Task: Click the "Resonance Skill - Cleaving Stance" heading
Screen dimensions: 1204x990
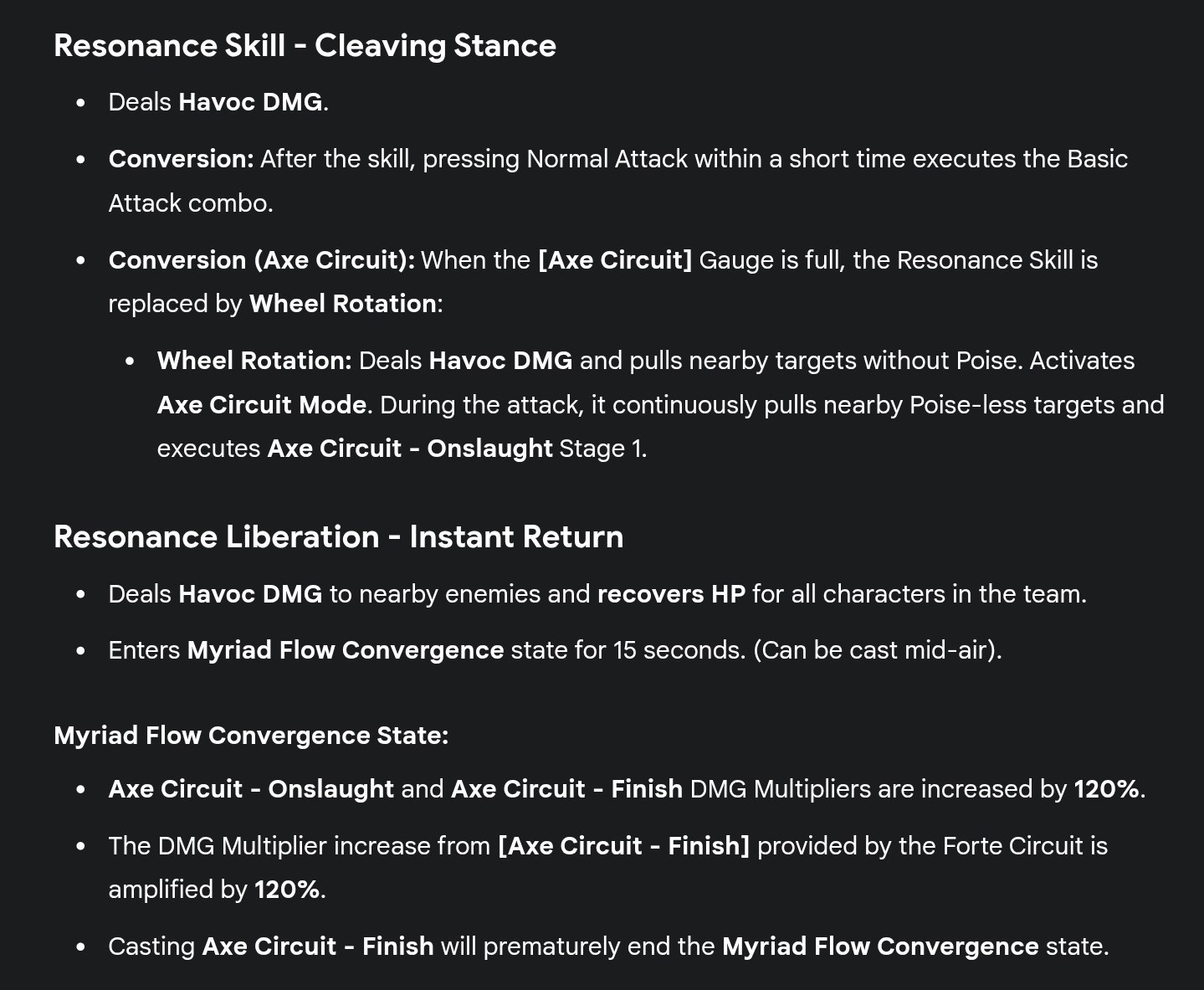Action: point(305,45)
